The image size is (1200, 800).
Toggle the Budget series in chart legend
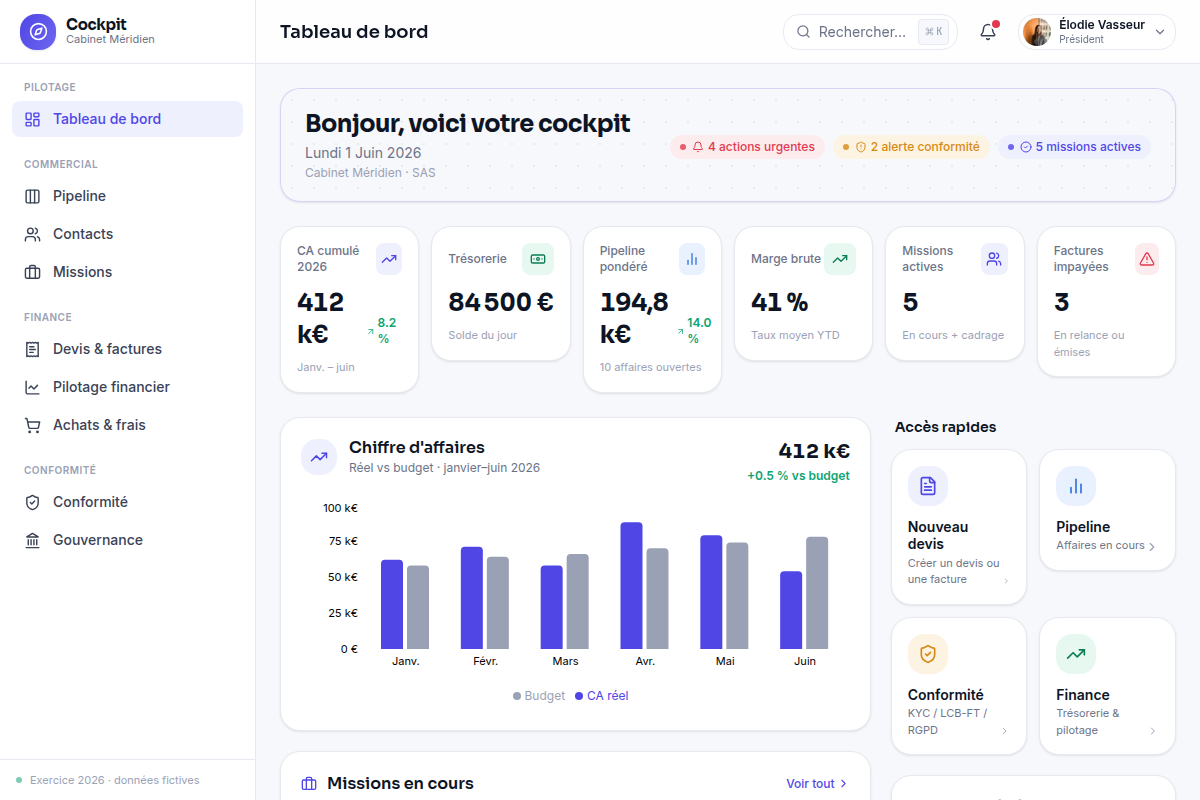539,696
